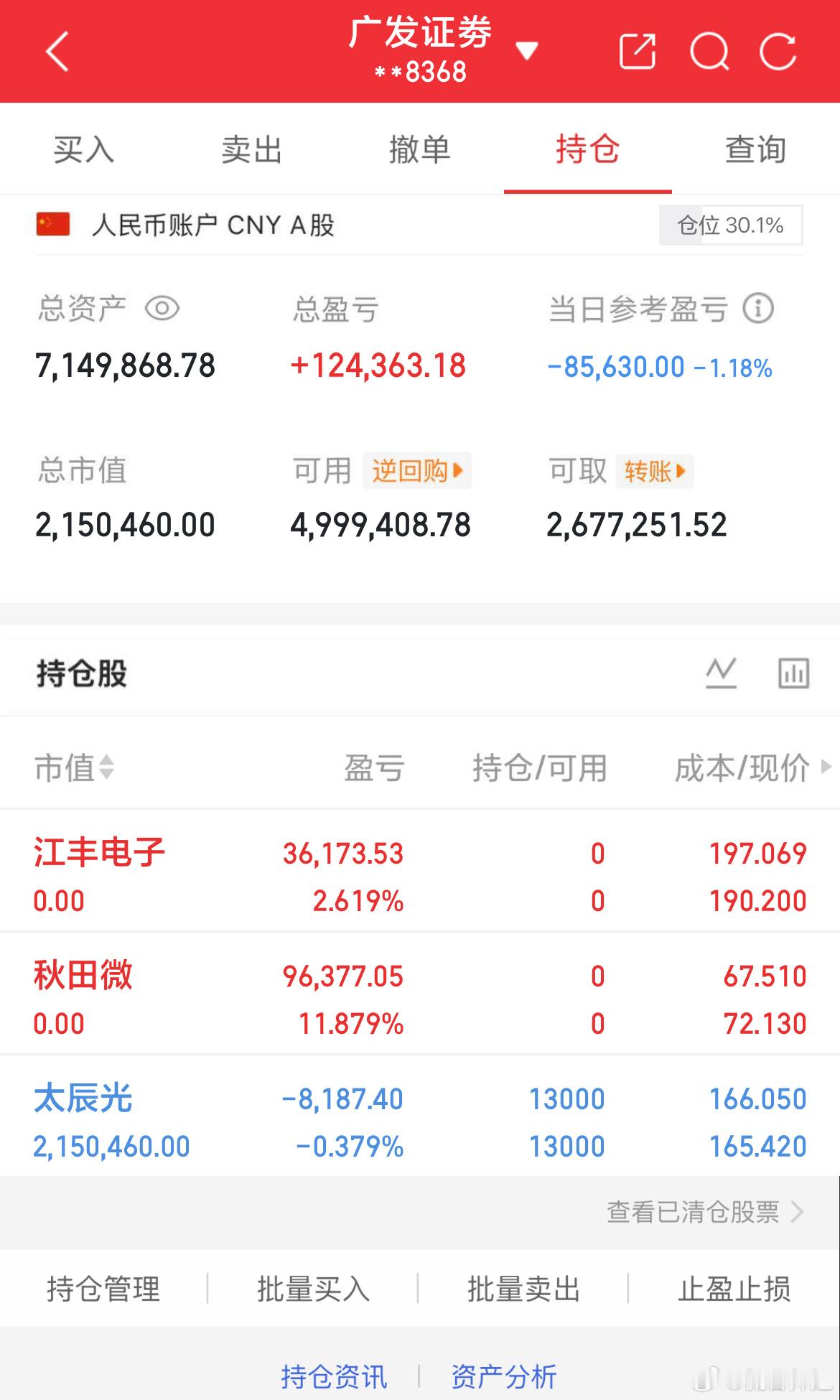Image resolution: width=840 pixels, height=1400 pixels.
Task: Click 太辰光 market value 2,150,460.00
Action: point(111,1147)
